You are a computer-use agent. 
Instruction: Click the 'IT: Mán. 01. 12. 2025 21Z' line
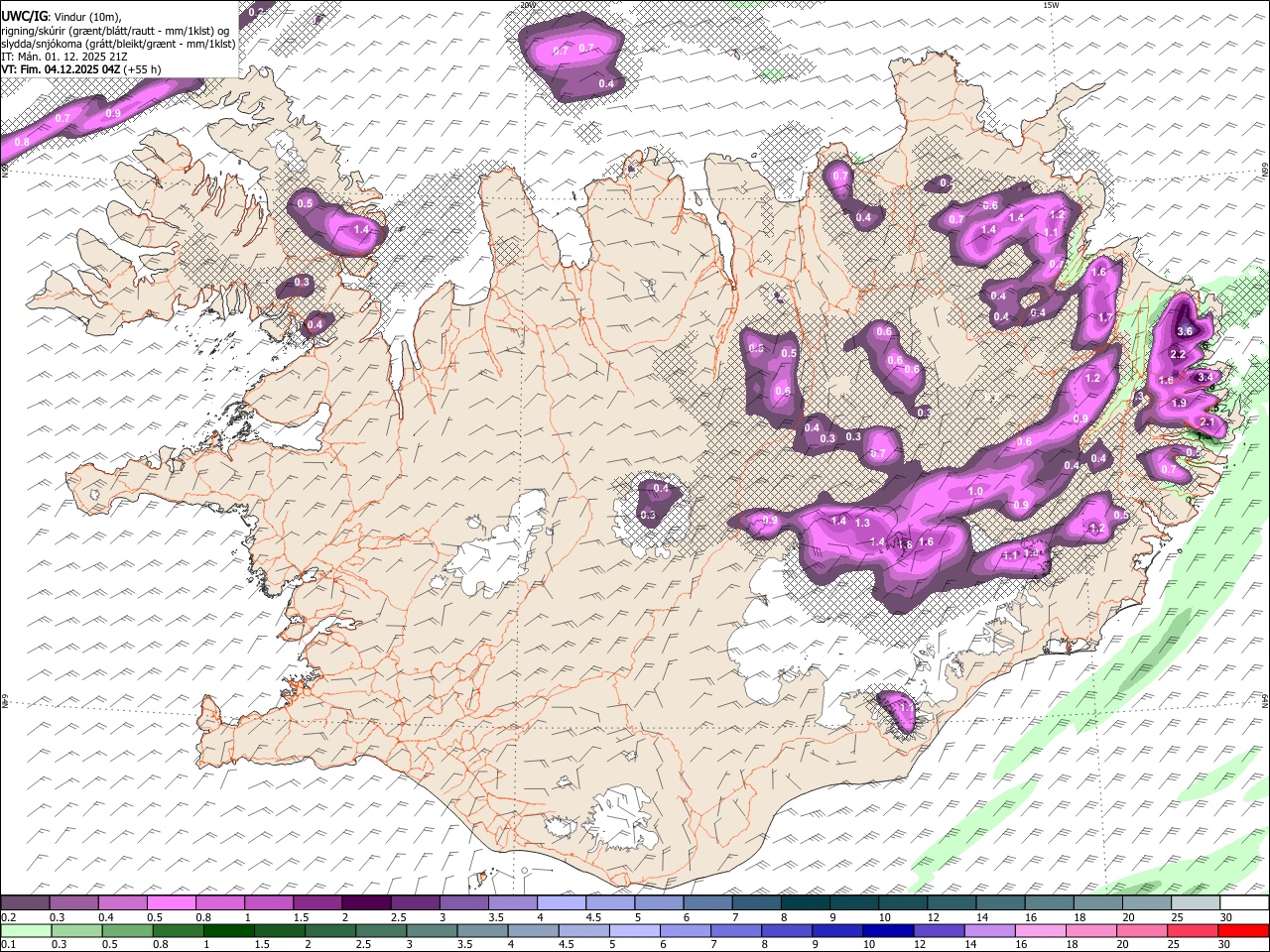63,57
